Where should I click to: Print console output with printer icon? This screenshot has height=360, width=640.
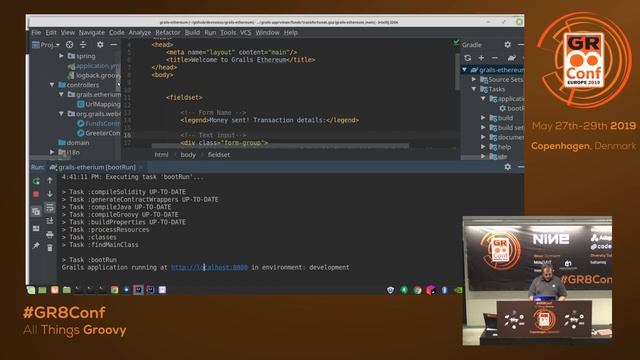[50, 234]
